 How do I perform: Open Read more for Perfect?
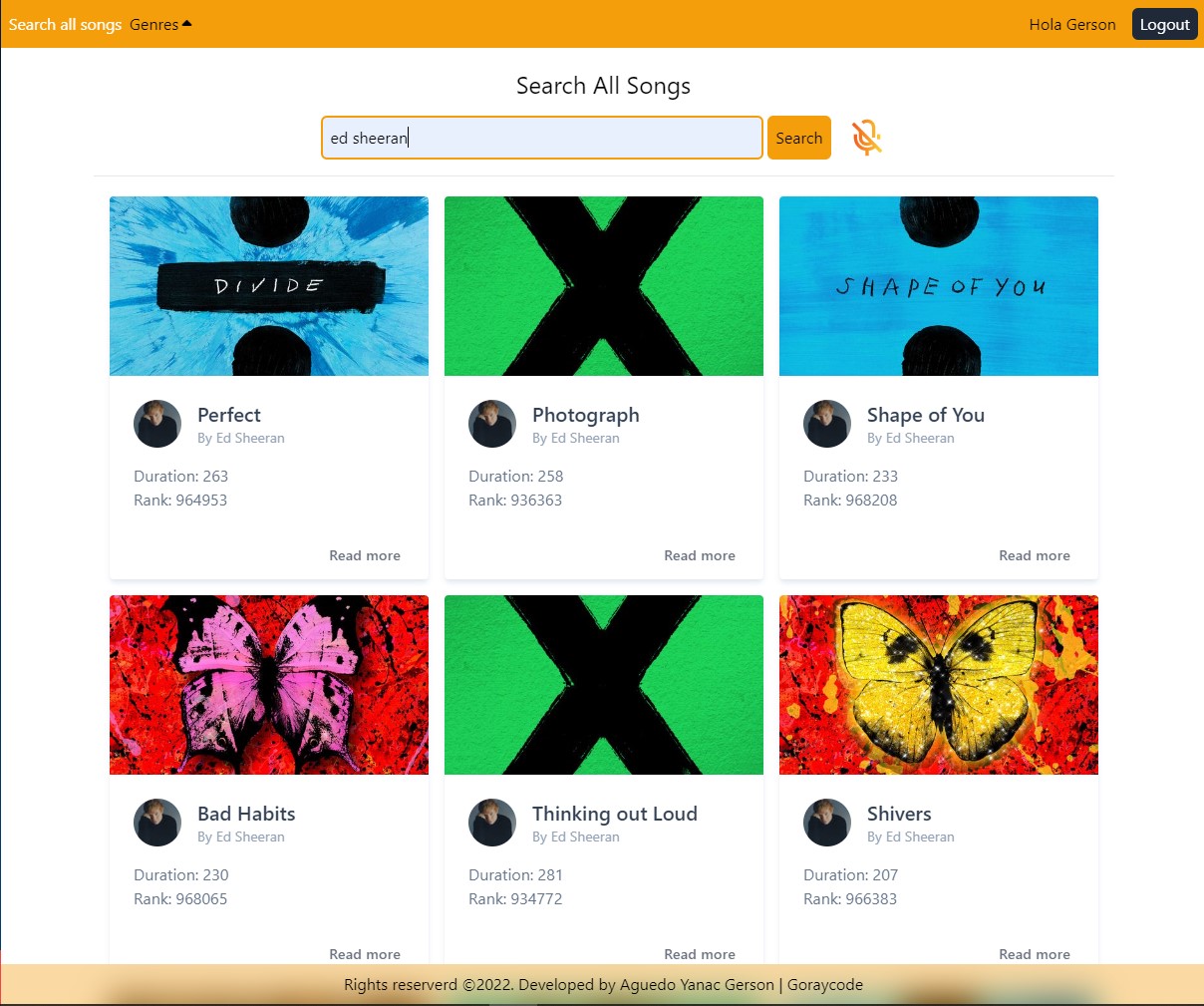[x=365, y=555]
